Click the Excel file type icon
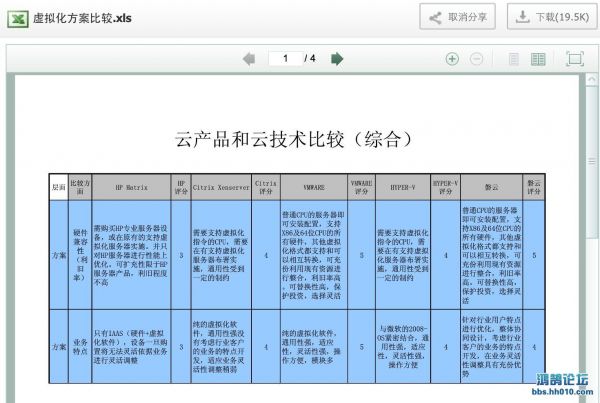 17,18
